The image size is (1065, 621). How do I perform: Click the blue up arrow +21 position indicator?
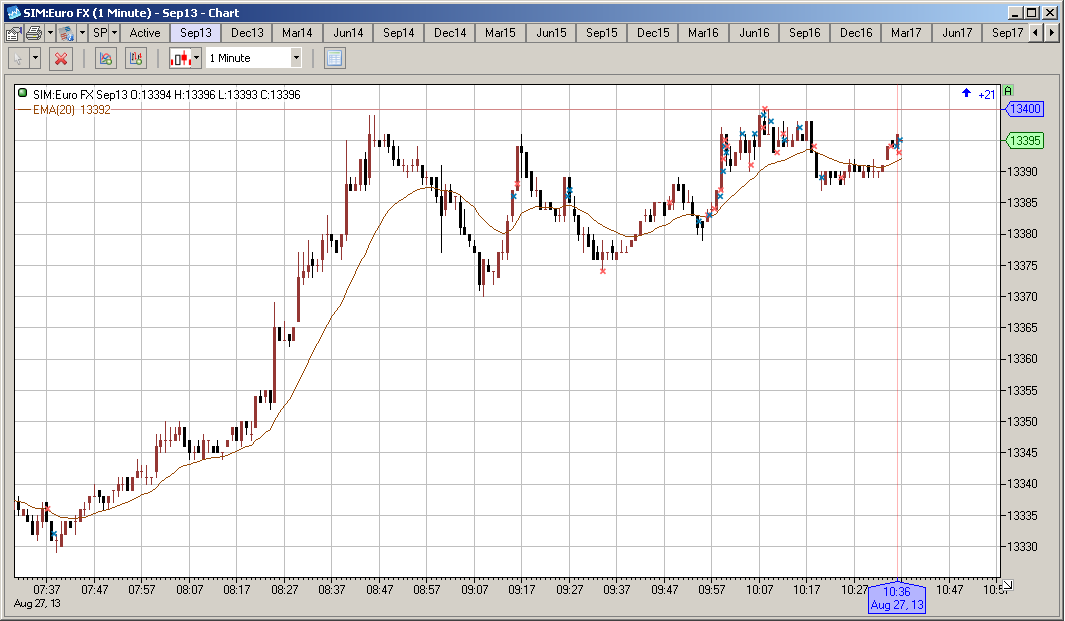tap(978, 94)
